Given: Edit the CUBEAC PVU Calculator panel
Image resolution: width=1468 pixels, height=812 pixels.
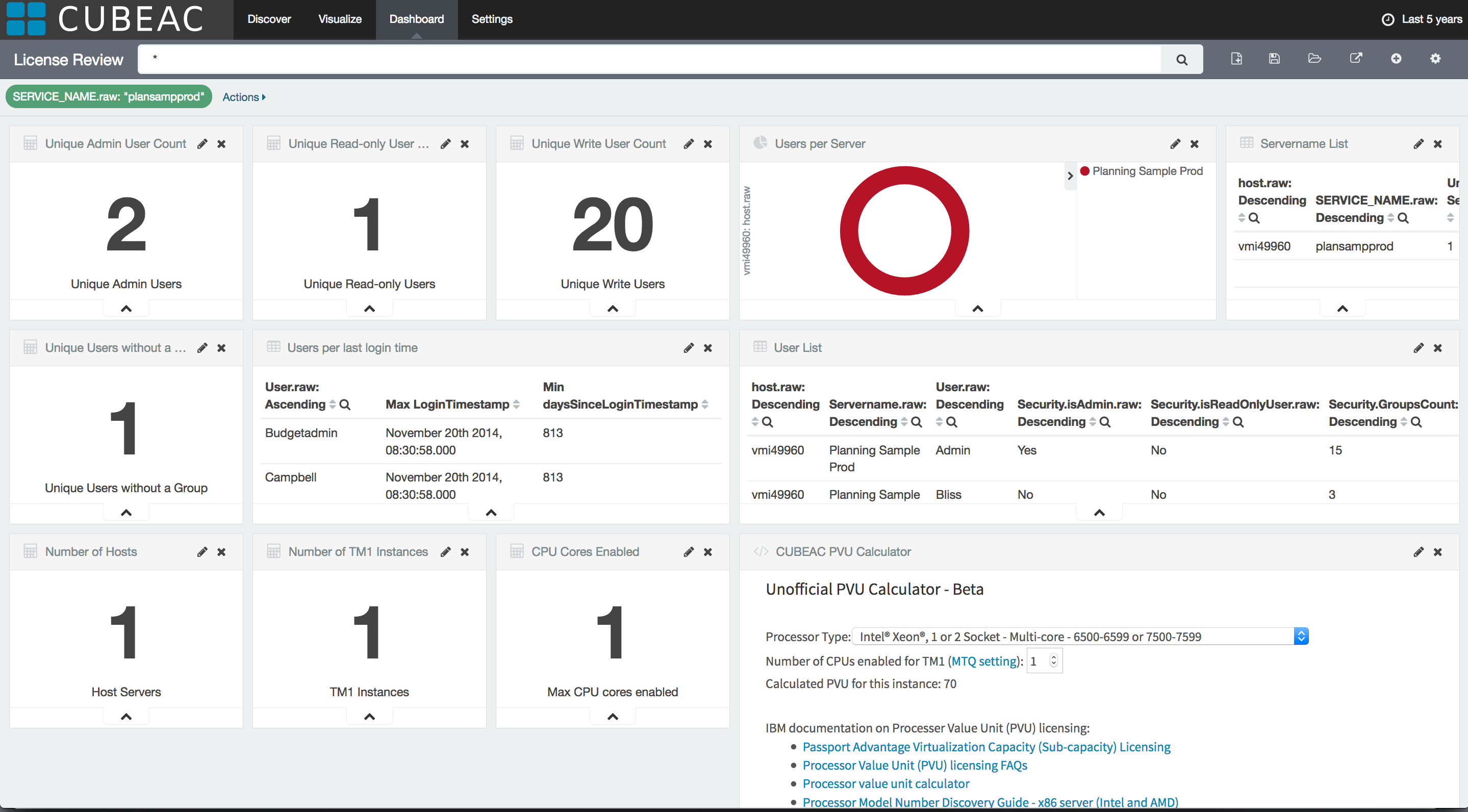Looking at the screenshot, I should pos(1419,552).
